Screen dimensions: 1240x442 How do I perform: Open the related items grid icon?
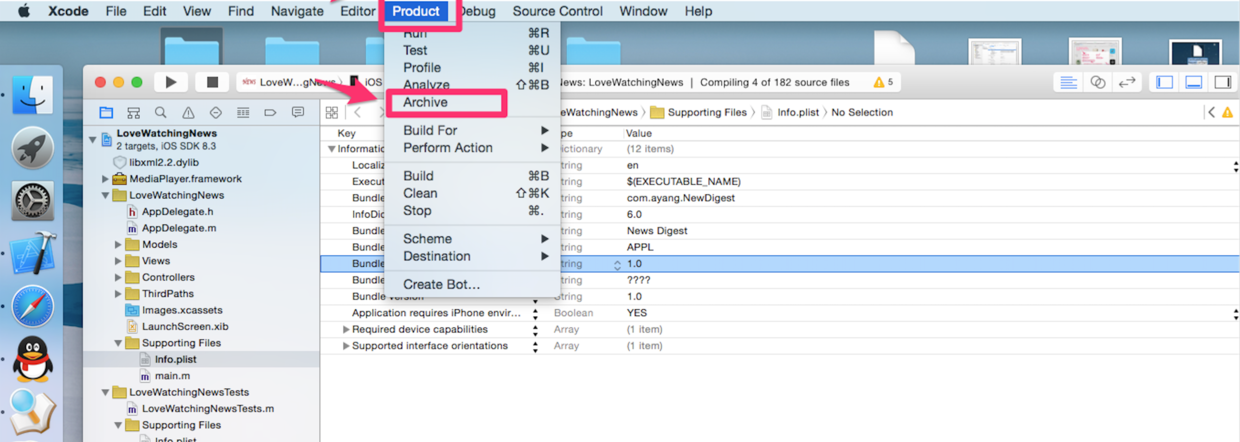332,113
